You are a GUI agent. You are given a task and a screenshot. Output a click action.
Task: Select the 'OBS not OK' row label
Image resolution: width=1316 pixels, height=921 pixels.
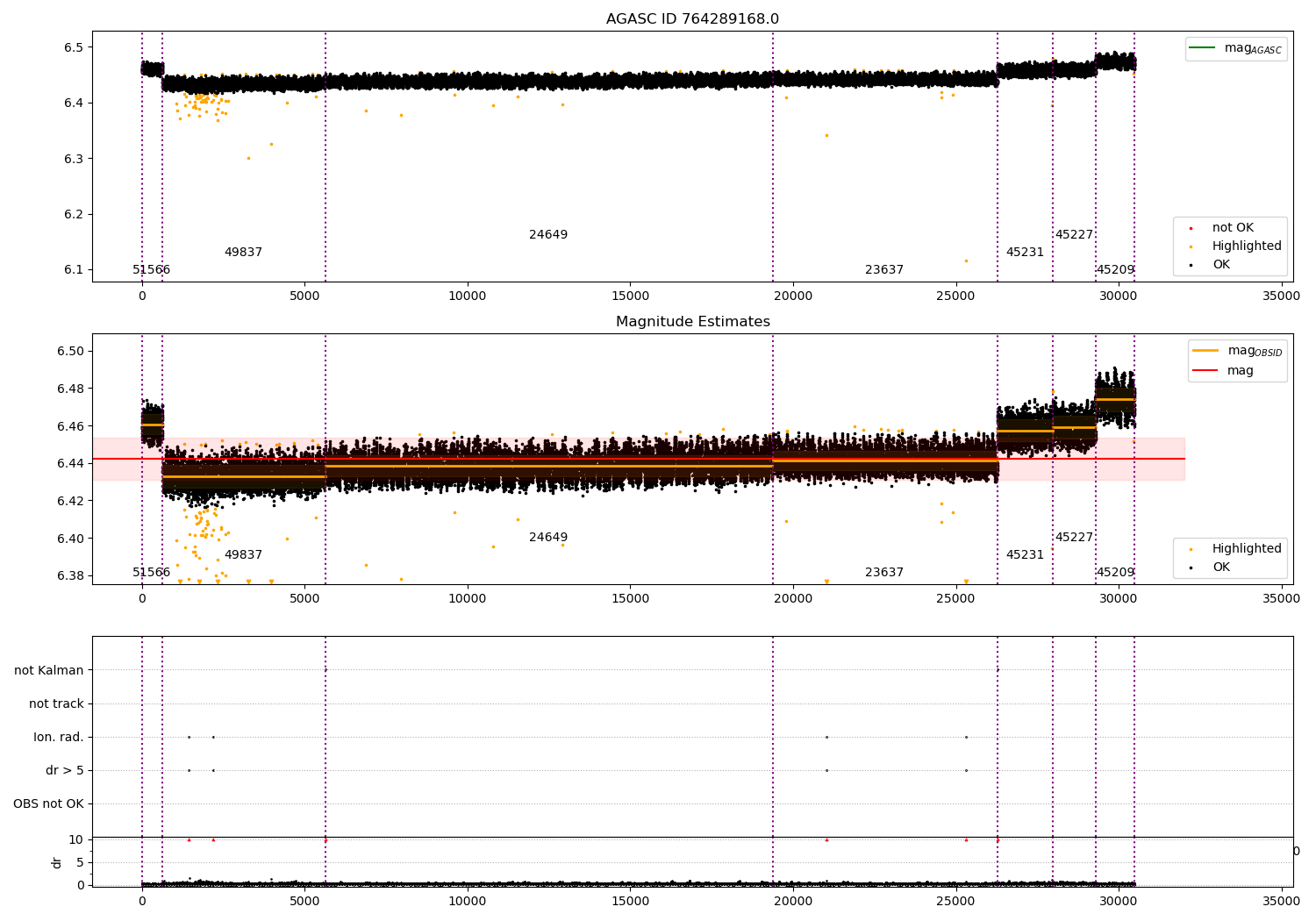[x=48, y=803]
